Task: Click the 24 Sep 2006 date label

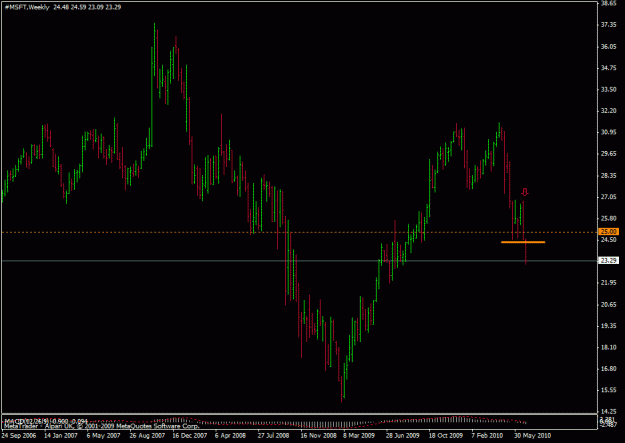Action: [x=19, y=435]
